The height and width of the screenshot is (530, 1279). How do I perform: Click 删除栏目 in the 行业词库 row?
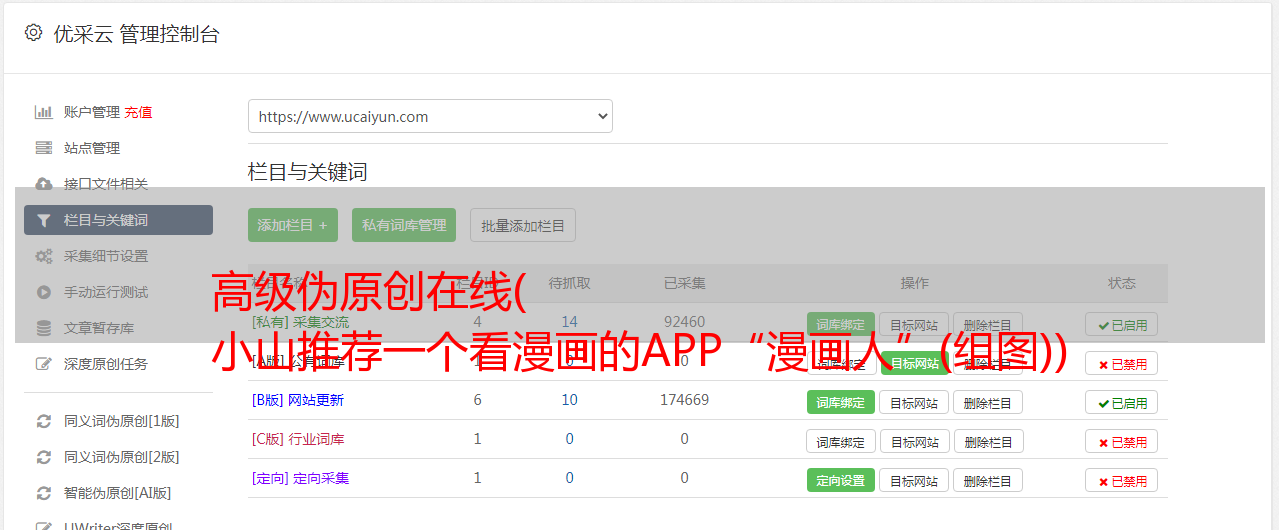pyautogui.click(x=988, y=442)
